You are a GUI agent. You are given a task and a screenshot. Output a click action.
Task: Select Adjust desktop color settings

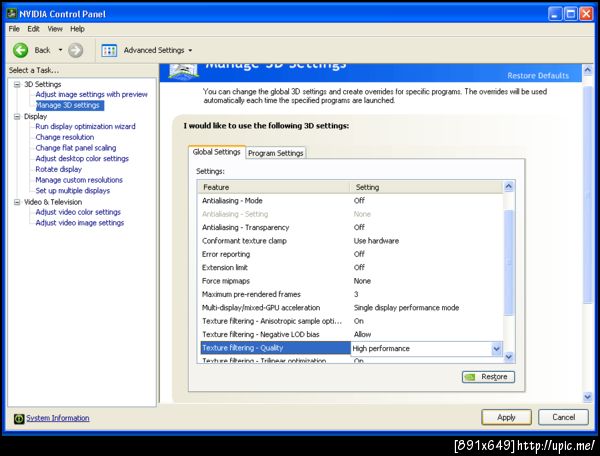point(82,158)
